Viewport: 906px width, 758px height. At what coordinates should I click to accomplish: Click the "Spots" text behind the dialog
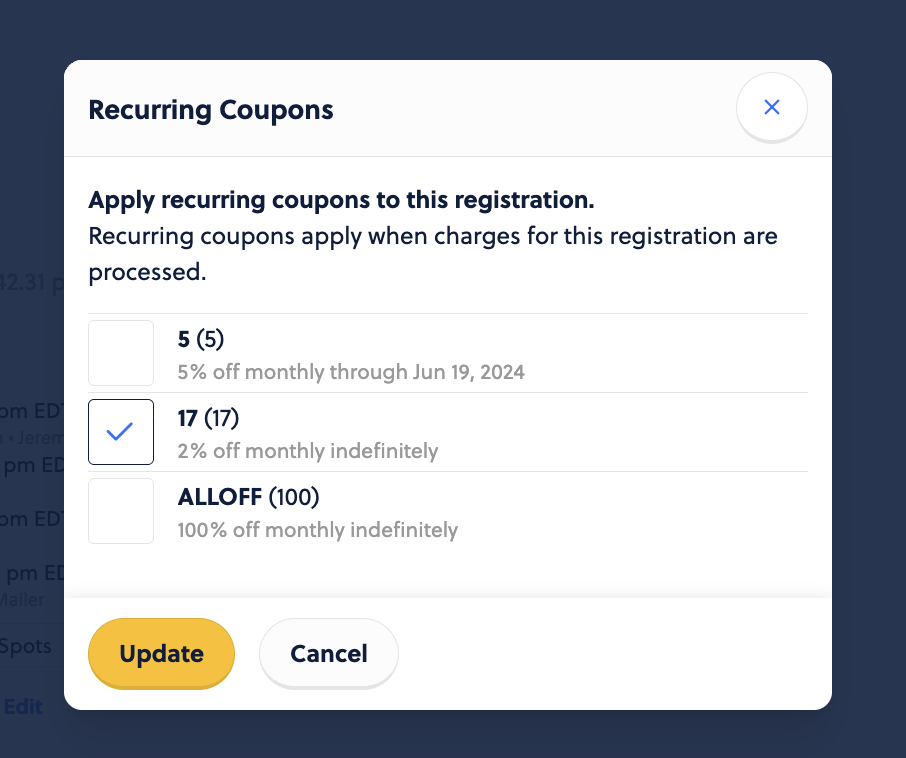pos(25,646)
